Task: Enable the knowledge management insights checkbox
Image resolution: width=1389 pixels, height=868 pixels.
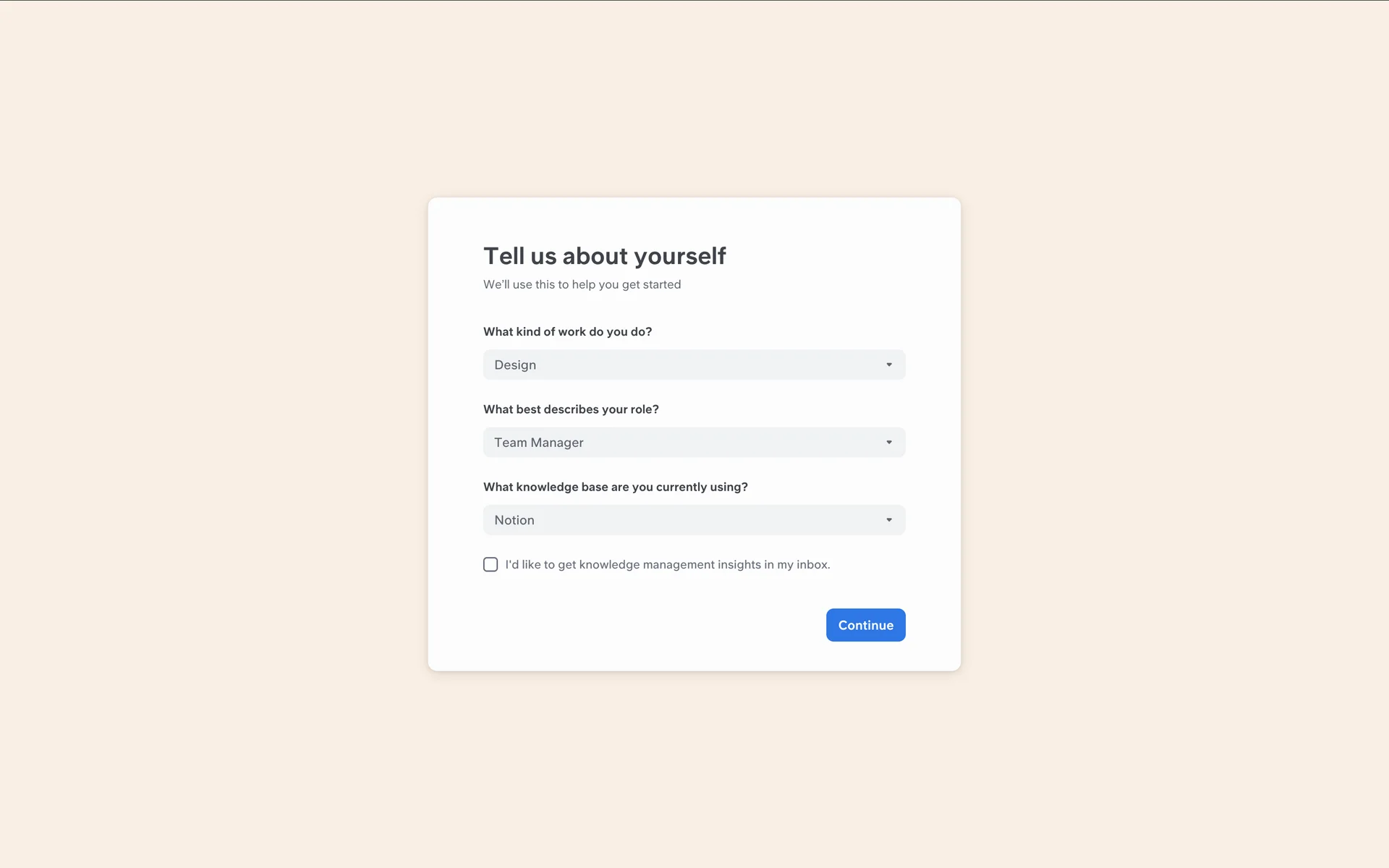Action: pos(490,564)
